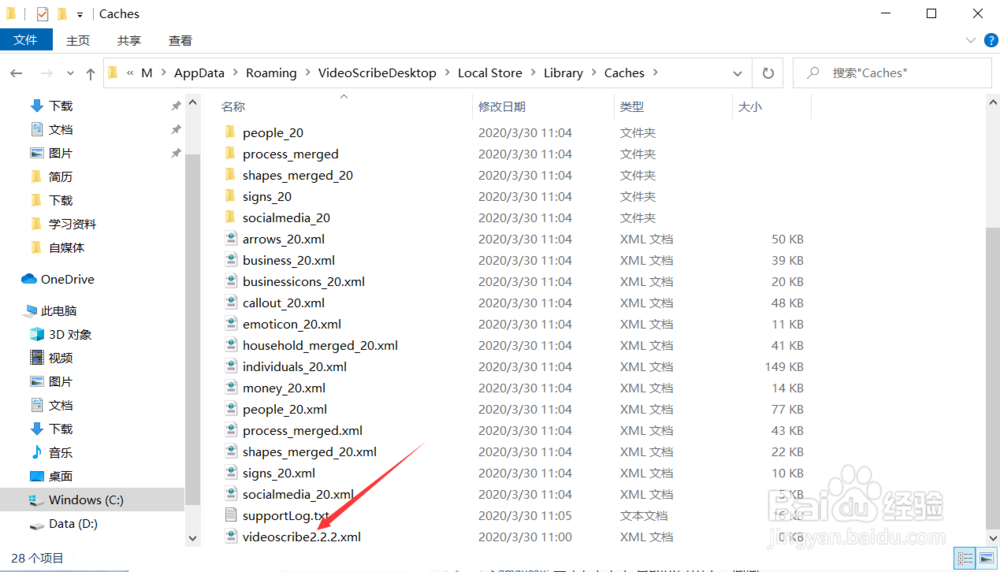Select callout_20.xml file
1000x572 pixels.
pyautogui.click(x=283, y=303)
